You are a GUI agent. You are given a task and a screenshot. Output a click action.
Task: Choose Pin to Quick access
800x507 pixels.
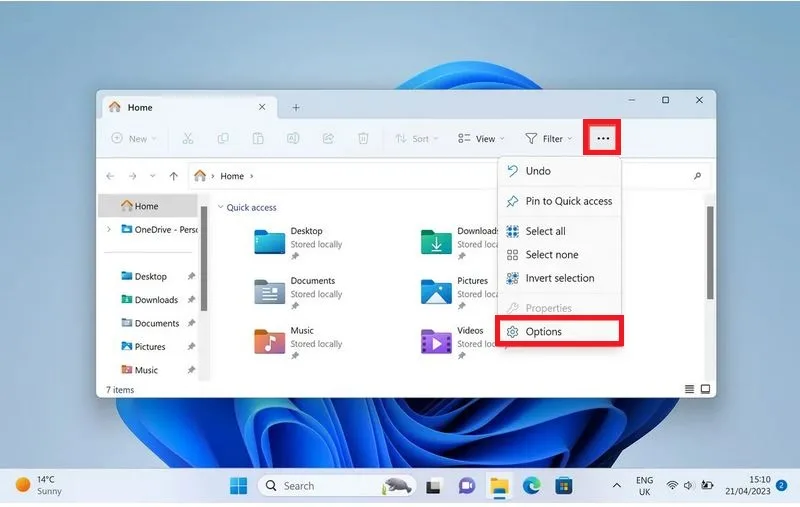click(x=559, y=201)
